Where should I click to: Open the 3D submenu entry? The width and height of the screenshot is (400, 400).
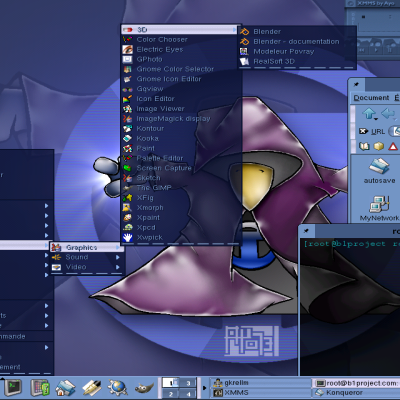[x=180, y=30]
